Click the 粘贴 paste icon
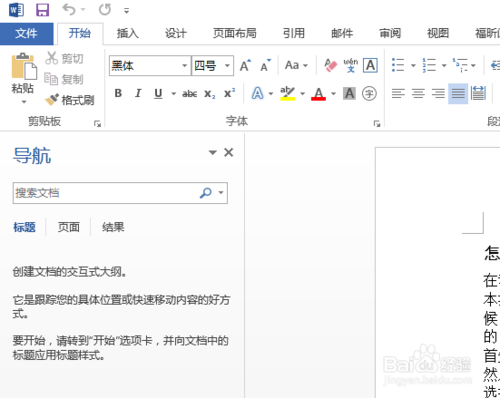This screenshot has width=500, height=398. coord(23,66)
